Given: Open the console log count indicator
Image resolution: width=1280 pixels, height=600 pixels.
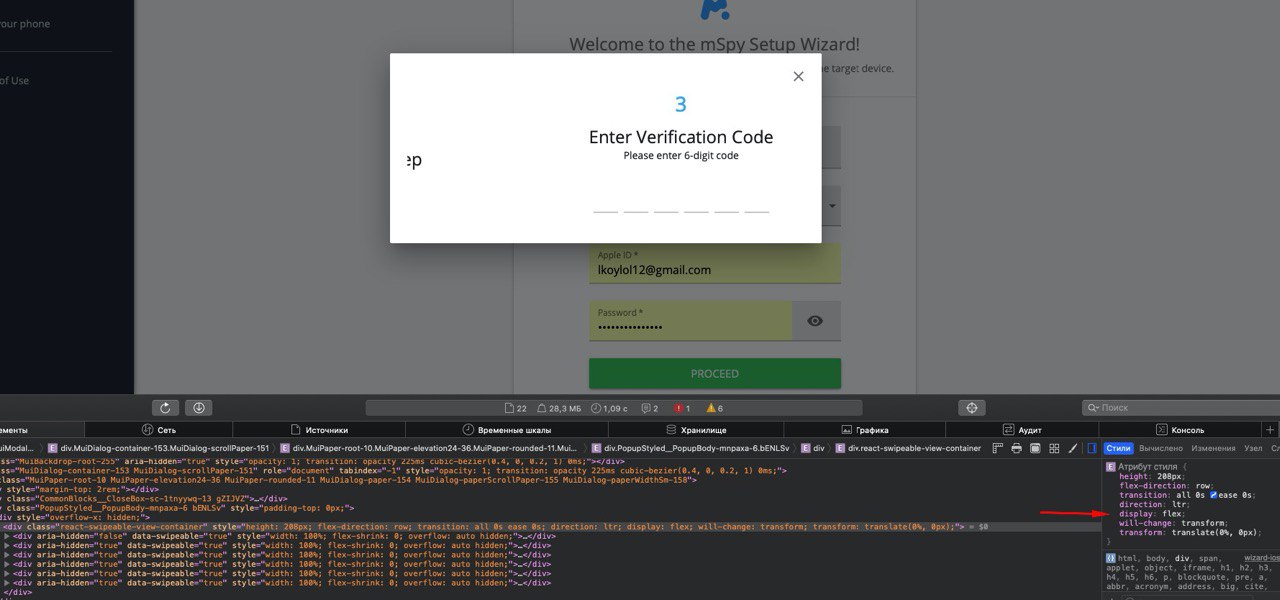Looking at the screenshot, I should 650,408.
